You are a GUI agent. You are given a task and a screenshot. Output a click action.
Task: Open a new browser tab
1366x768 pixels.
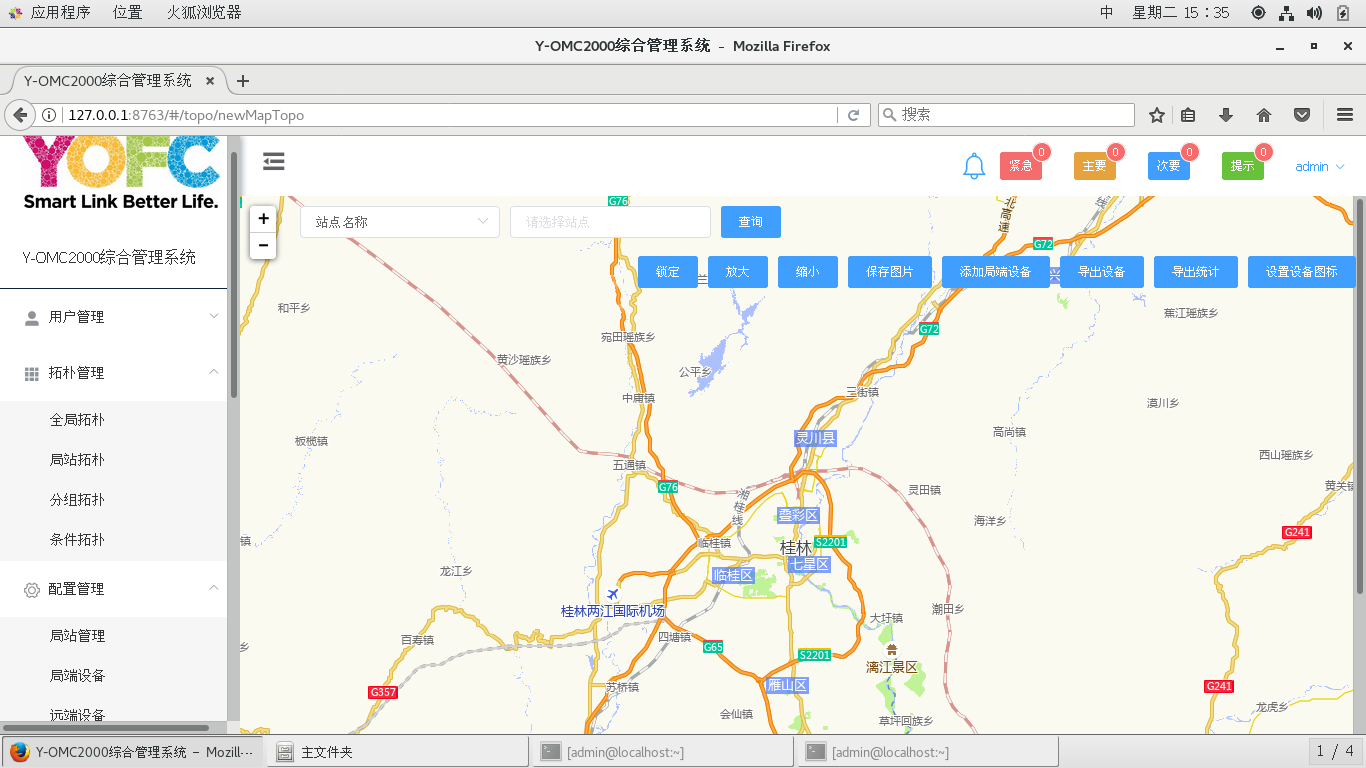(243, 81)
